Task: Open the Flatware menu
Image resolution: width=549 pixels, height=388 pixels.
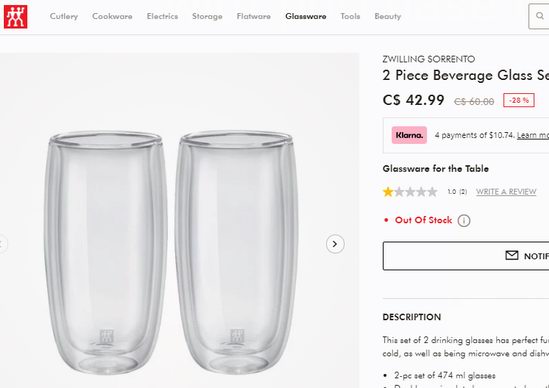Action: tap(253, 16)
